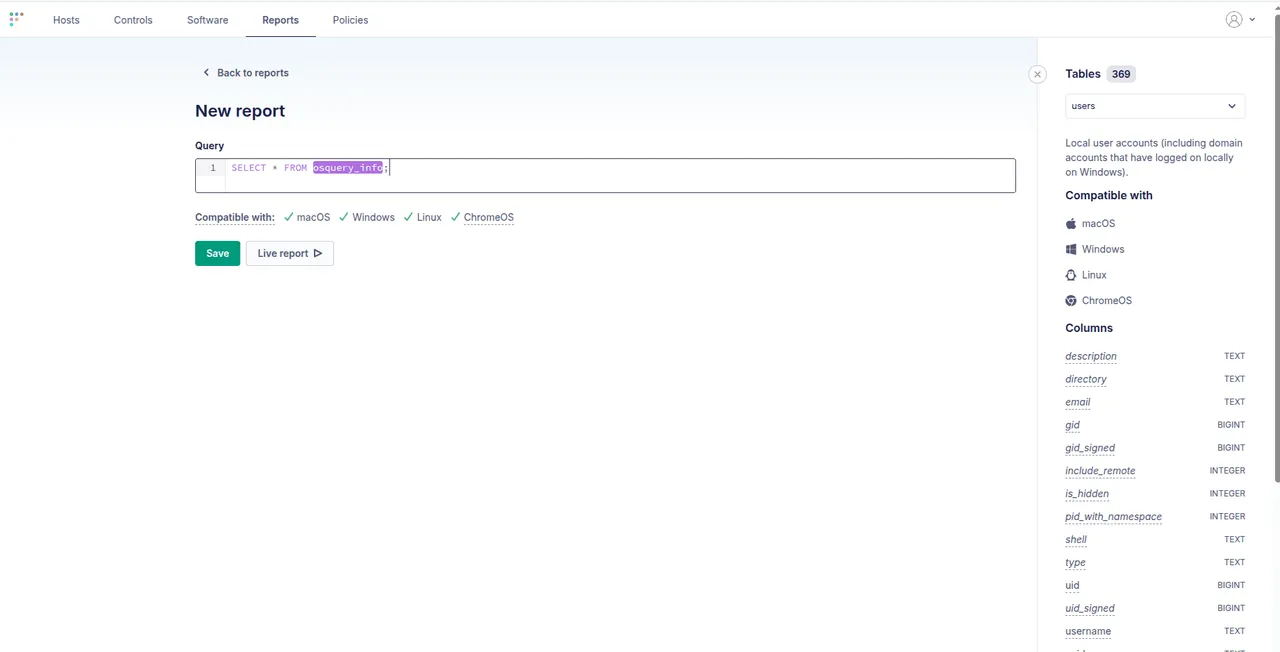Click the Linux penguin icon in sidebar

(1071, 275)
